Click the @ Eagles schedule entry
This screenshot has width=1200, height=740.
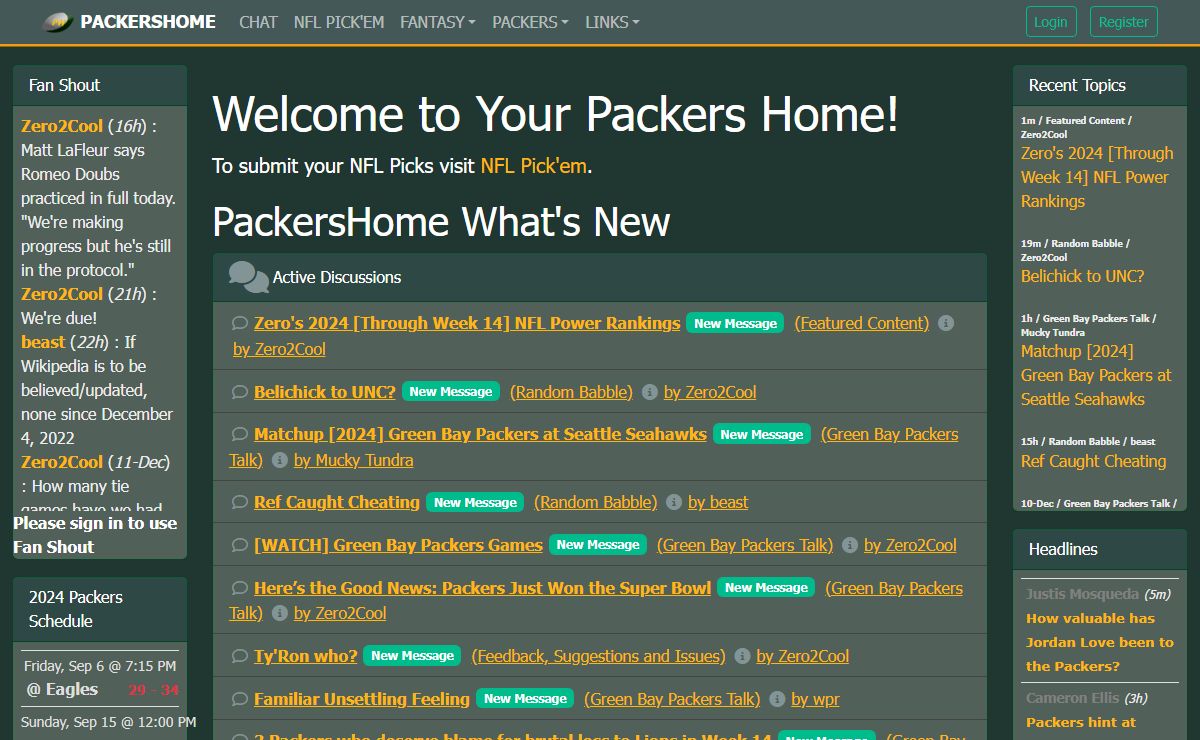pyautogui.click(x=62, y=689)
